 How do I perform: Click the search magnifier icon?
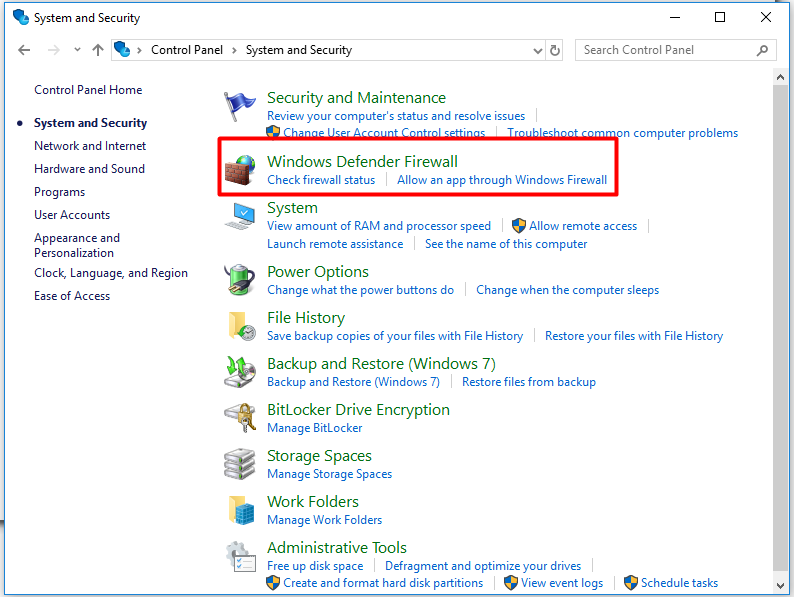(763, 50)
